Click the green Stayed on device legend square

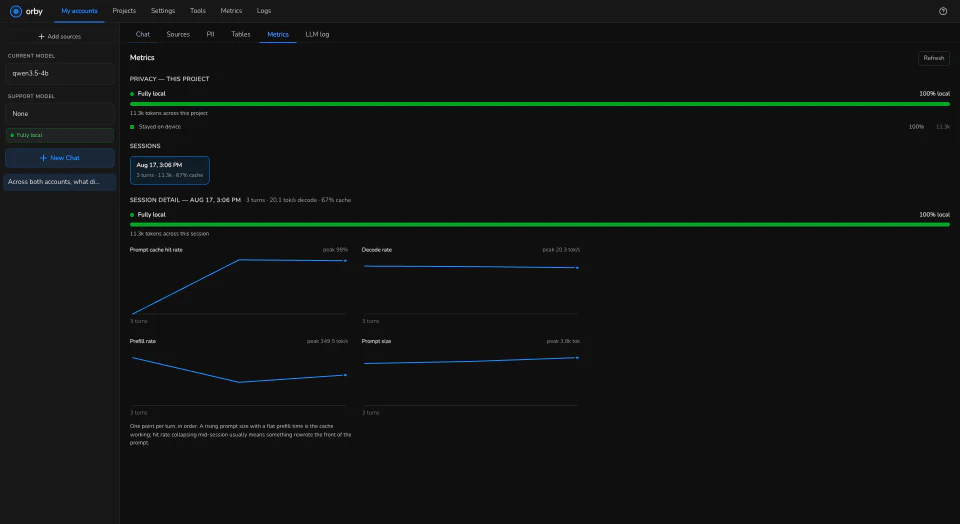click(x=132, y=127)
